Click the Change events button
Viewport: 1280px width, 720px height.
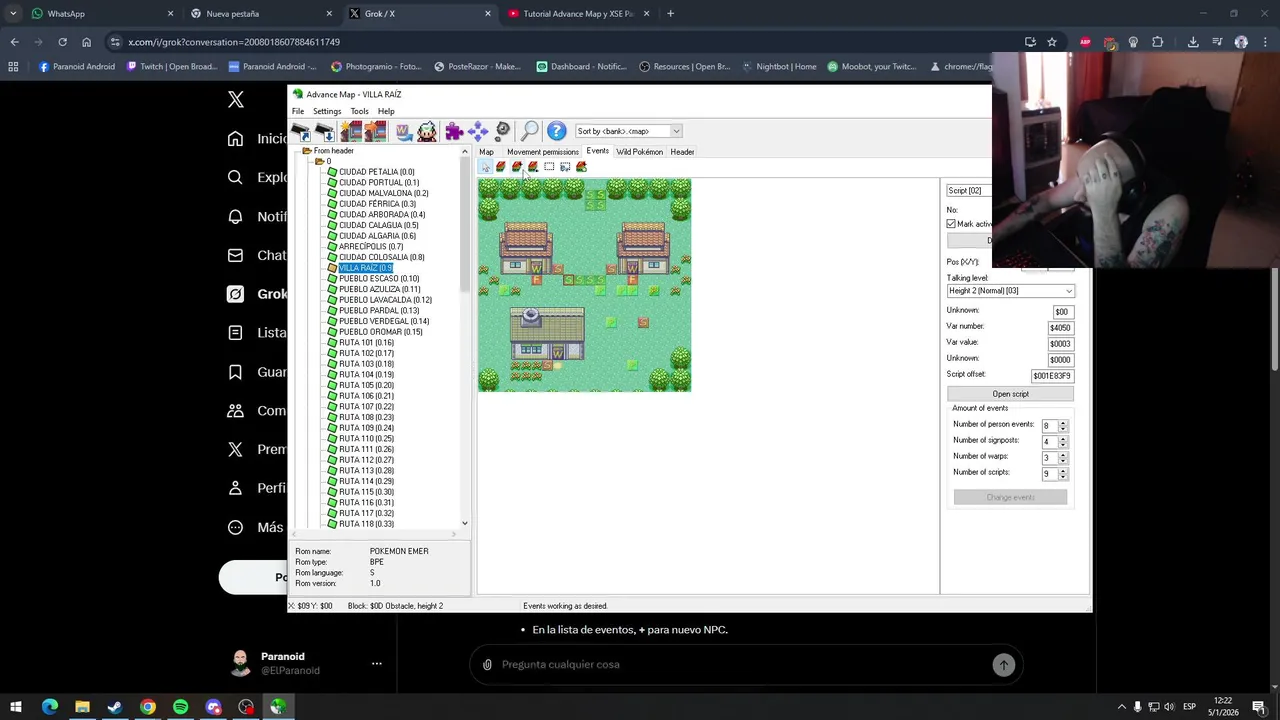[x=1010, y=497]
